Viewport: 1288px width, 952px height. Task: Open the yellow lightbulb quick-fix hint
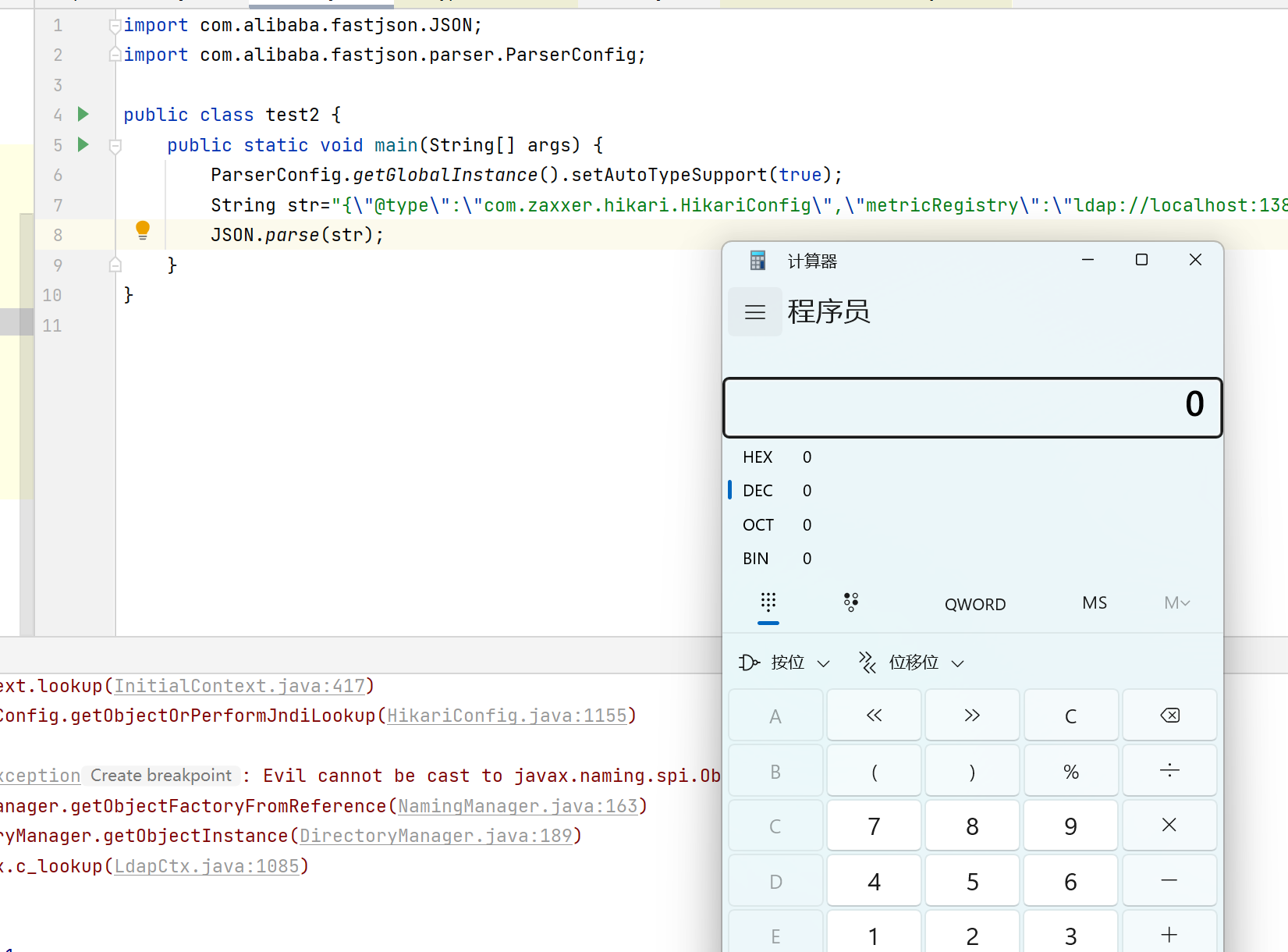click(x=143, y=230)
